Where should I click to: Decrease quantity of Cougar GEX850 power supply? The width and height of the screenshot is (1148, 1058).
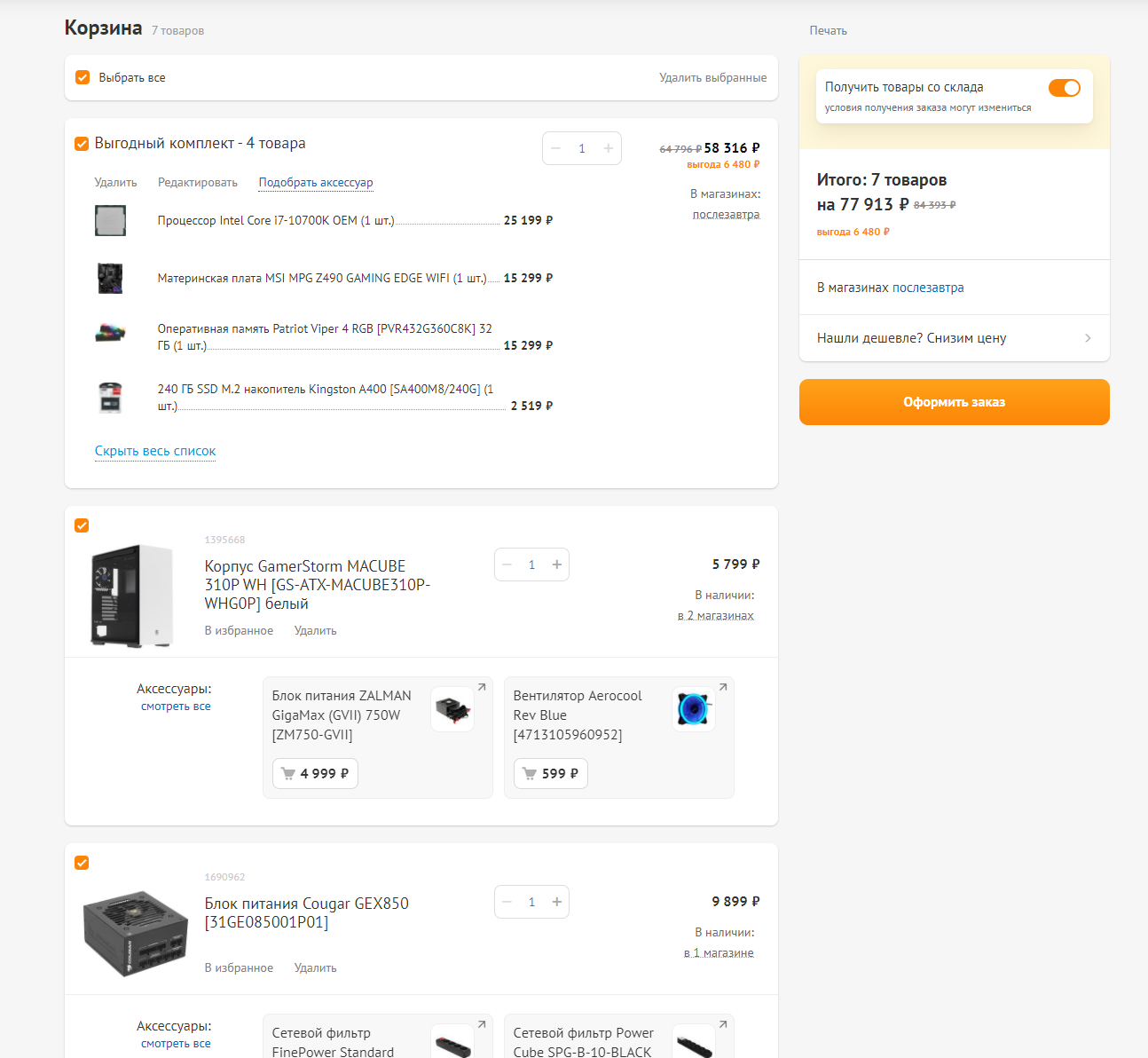click(x=507, y=902)
